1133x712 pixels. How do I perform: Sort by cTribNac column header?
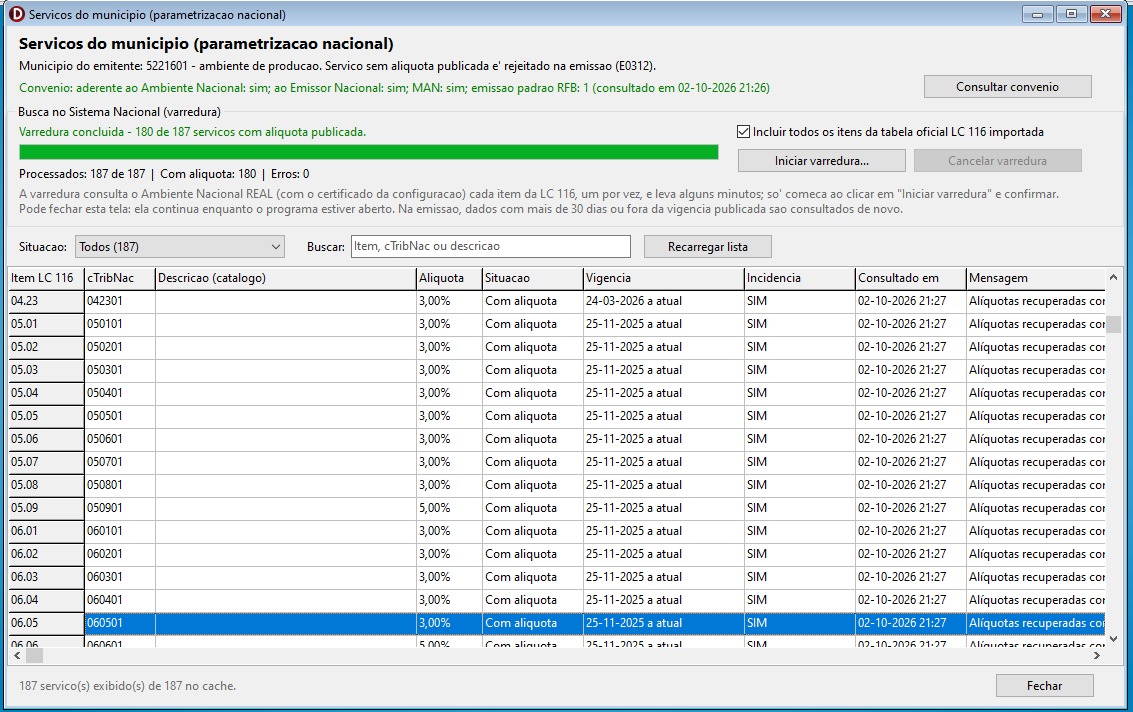click(x=119, y=278)
